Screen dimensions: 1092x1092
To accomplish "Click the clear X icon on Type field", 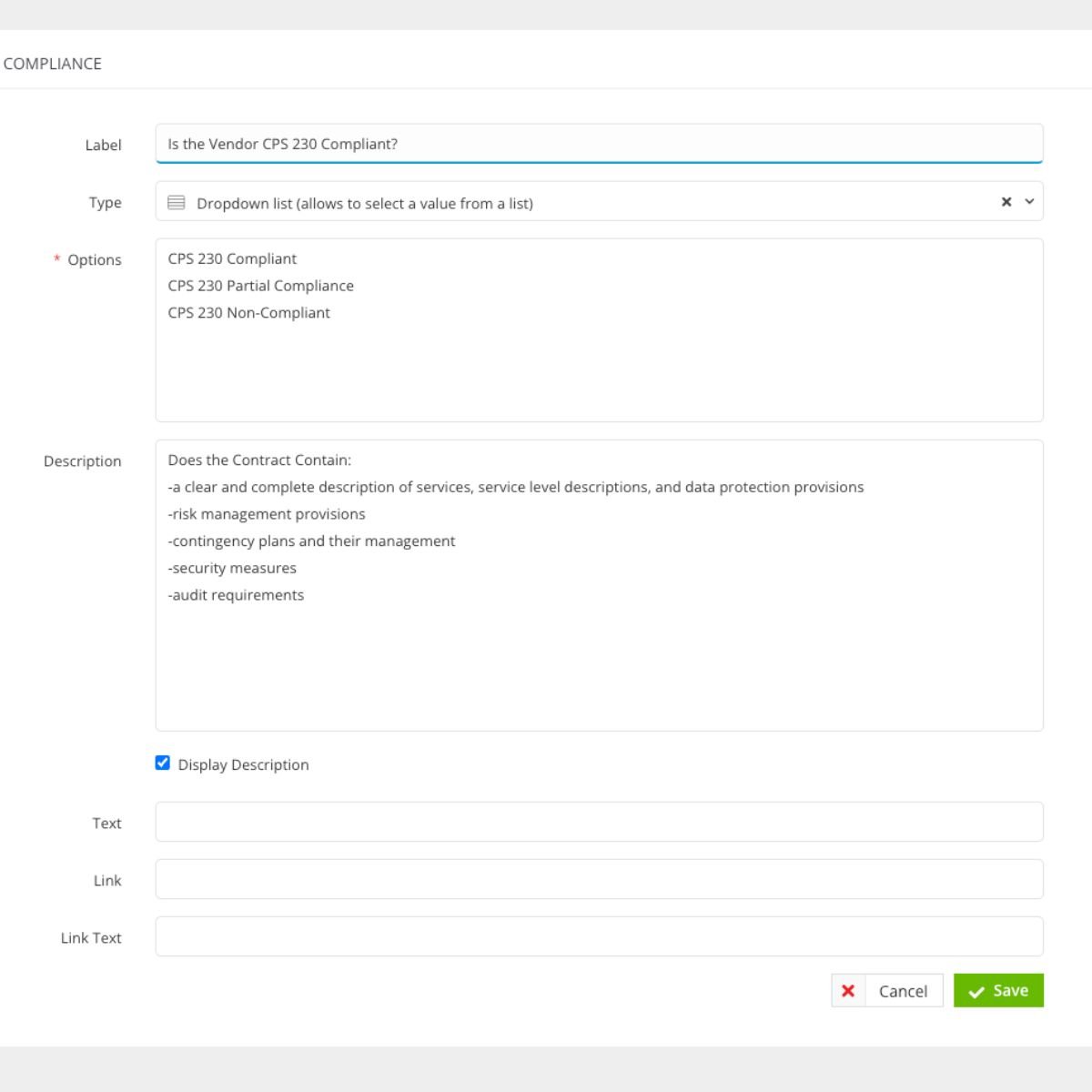I will pos(1005,202).
